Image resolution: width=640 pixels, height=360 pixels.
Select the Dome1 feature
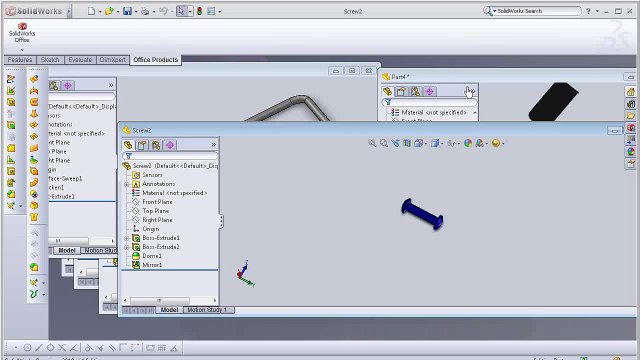(x=152, y=256)
